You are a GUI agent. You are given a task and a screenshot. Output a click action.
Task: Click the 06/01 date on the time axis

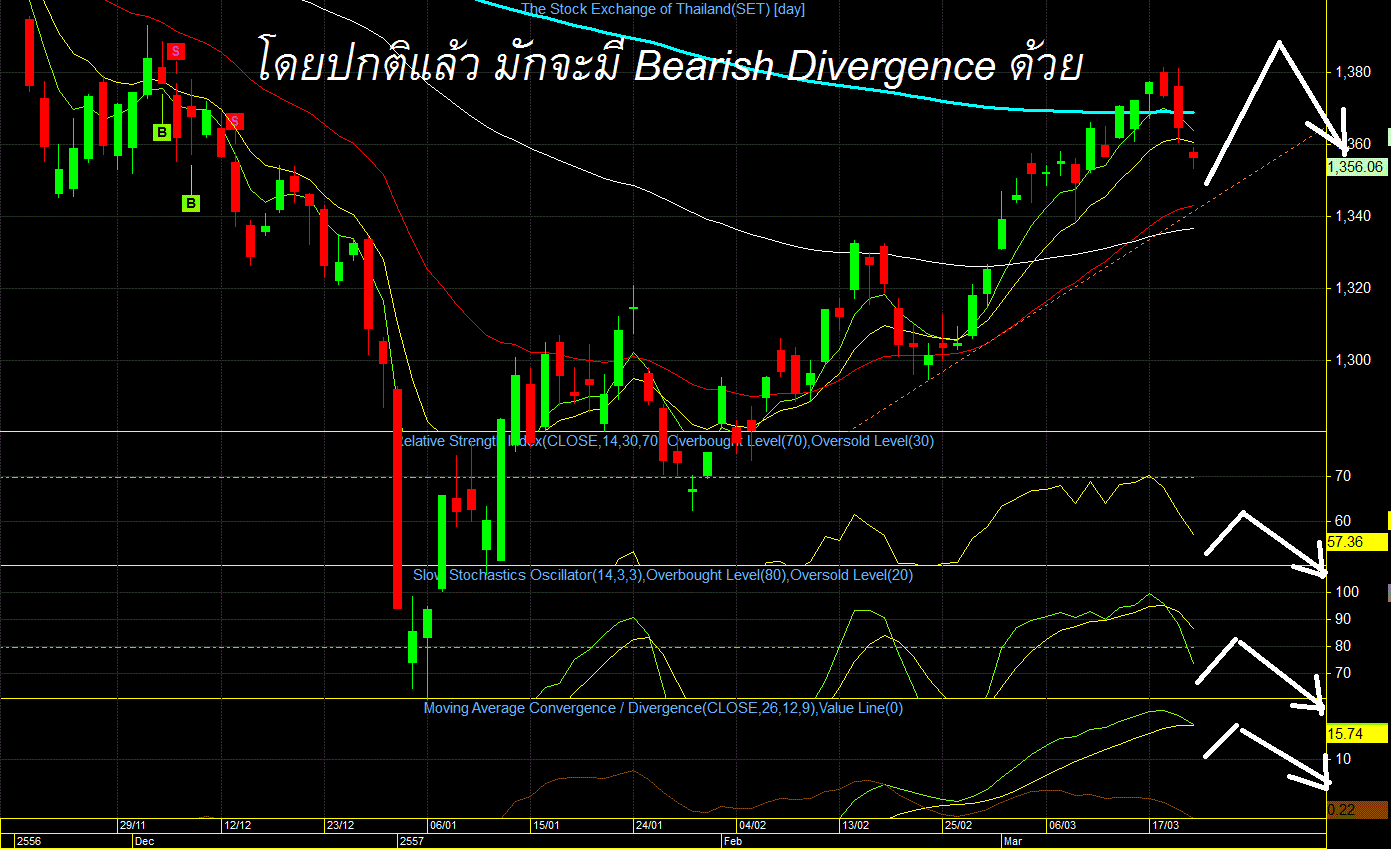tap(443, 826)
